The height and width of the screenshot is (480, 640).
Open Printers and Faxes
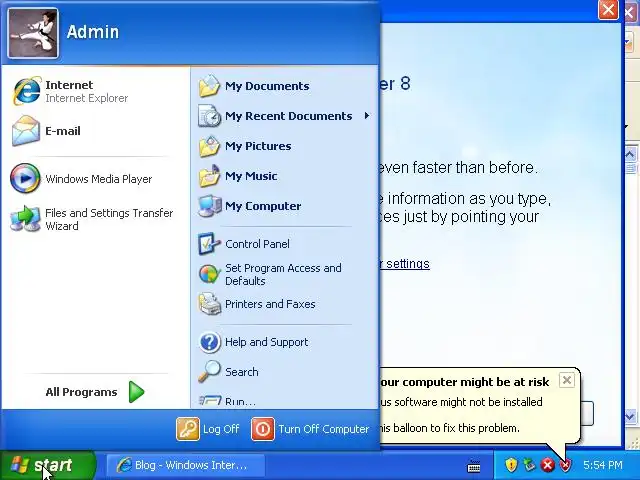(x=257, y=304)
